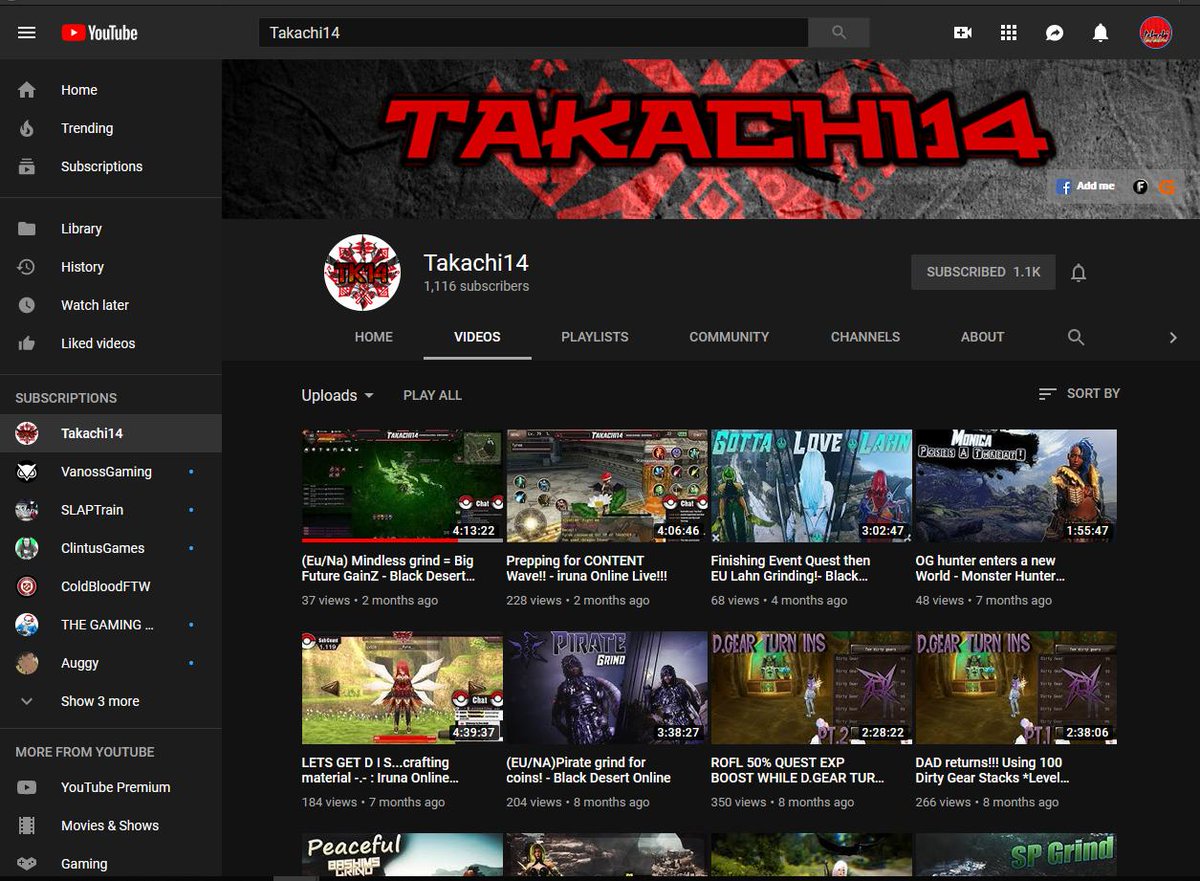Open video title Finishing Event Quest then EU Lahn
This screenshot has width=1200, height=881.
pos(791,568)
